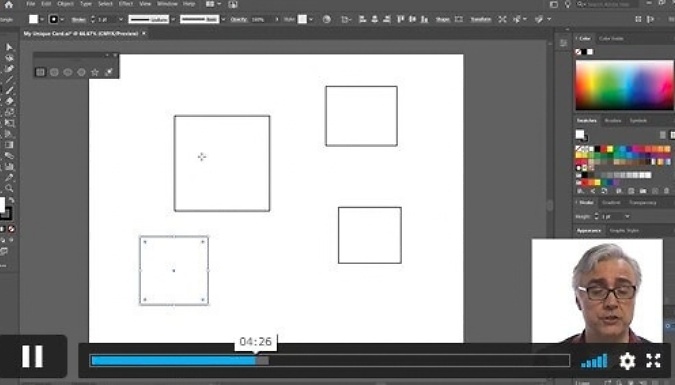Viewport: 675px width, 385px height.
Task: Select the black swatch in Color panel
Action: tap(585, 52)
